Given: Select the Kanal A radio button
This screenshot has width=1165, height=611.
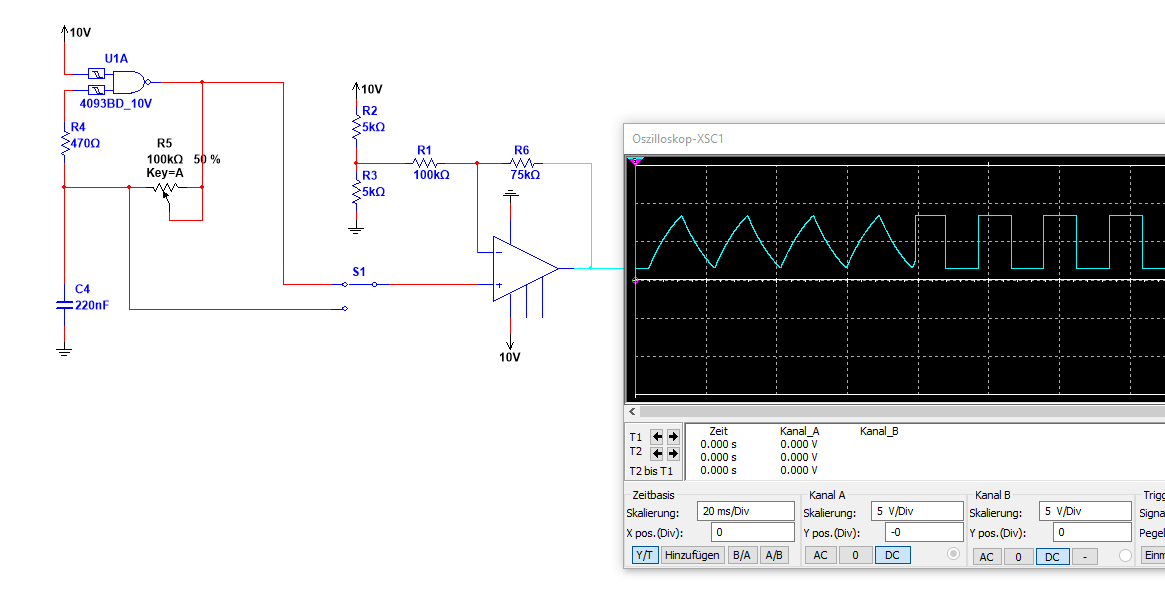Looking at the screenshot, I should point(953,554).
